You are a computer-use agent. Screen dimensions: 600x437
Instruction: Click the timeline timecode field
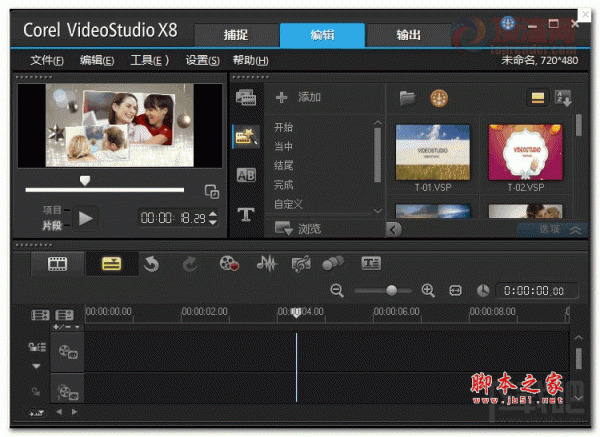point(536,291)
